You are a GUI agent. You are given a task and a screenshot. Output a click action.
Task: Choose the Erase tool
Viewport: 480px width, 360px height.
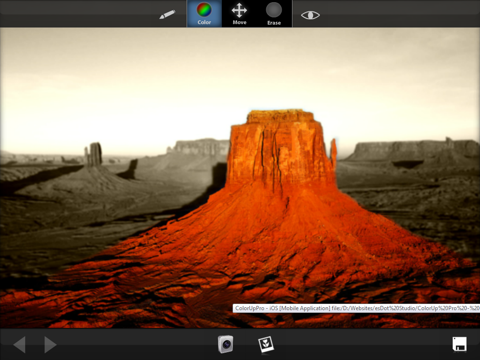(x=274, y=14)
